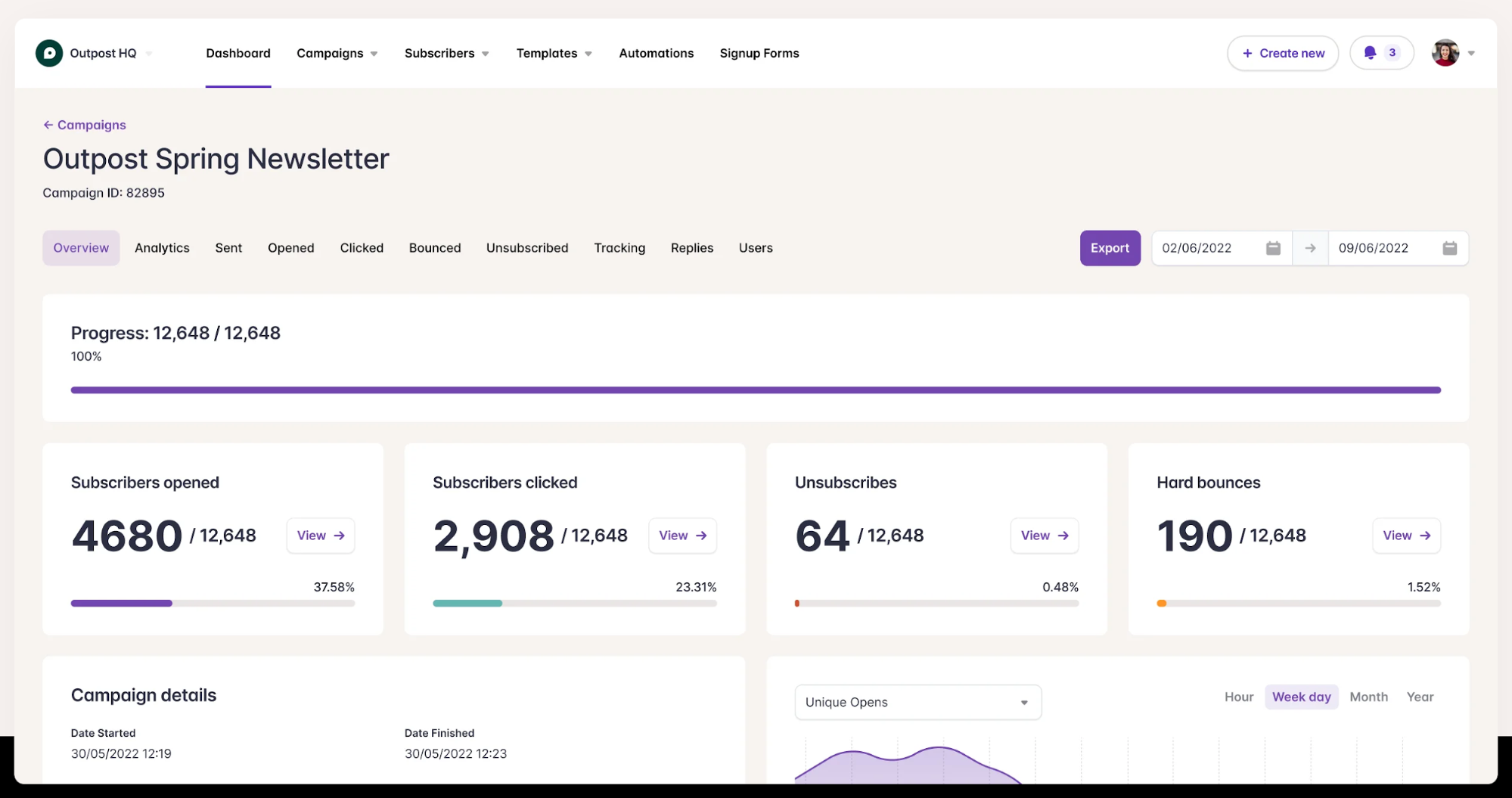View Hard bounces details

[1407, 536]
